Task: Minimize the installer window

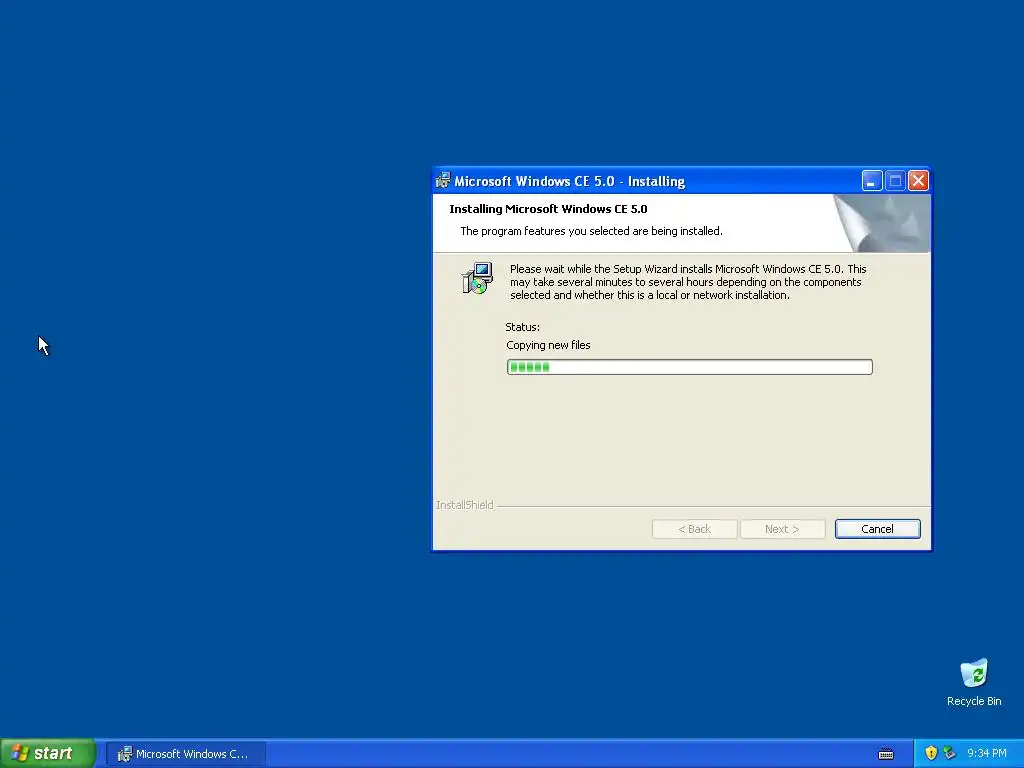Action: click(872, 181)
